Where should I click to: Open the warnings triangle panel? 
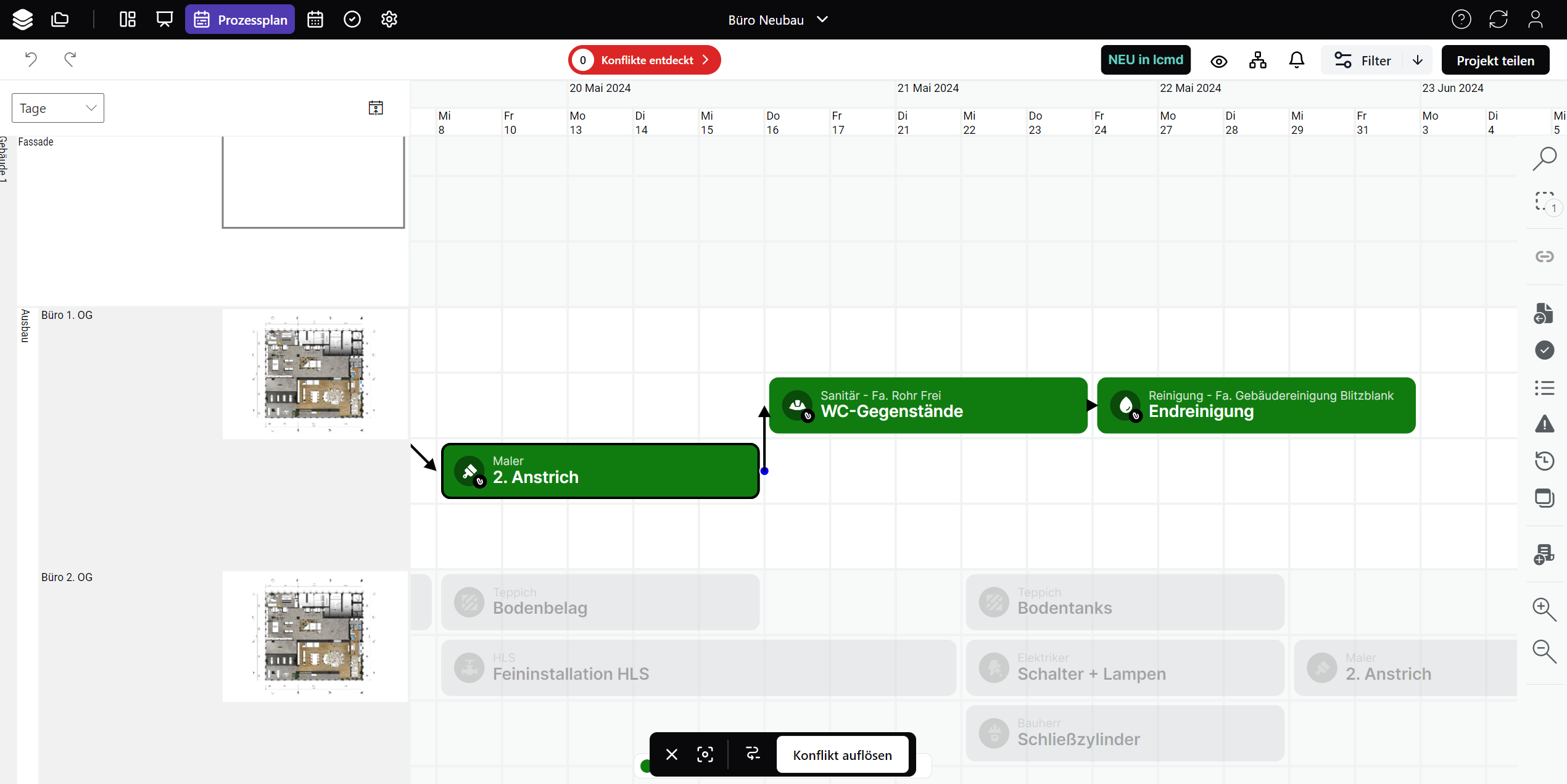1544,424
